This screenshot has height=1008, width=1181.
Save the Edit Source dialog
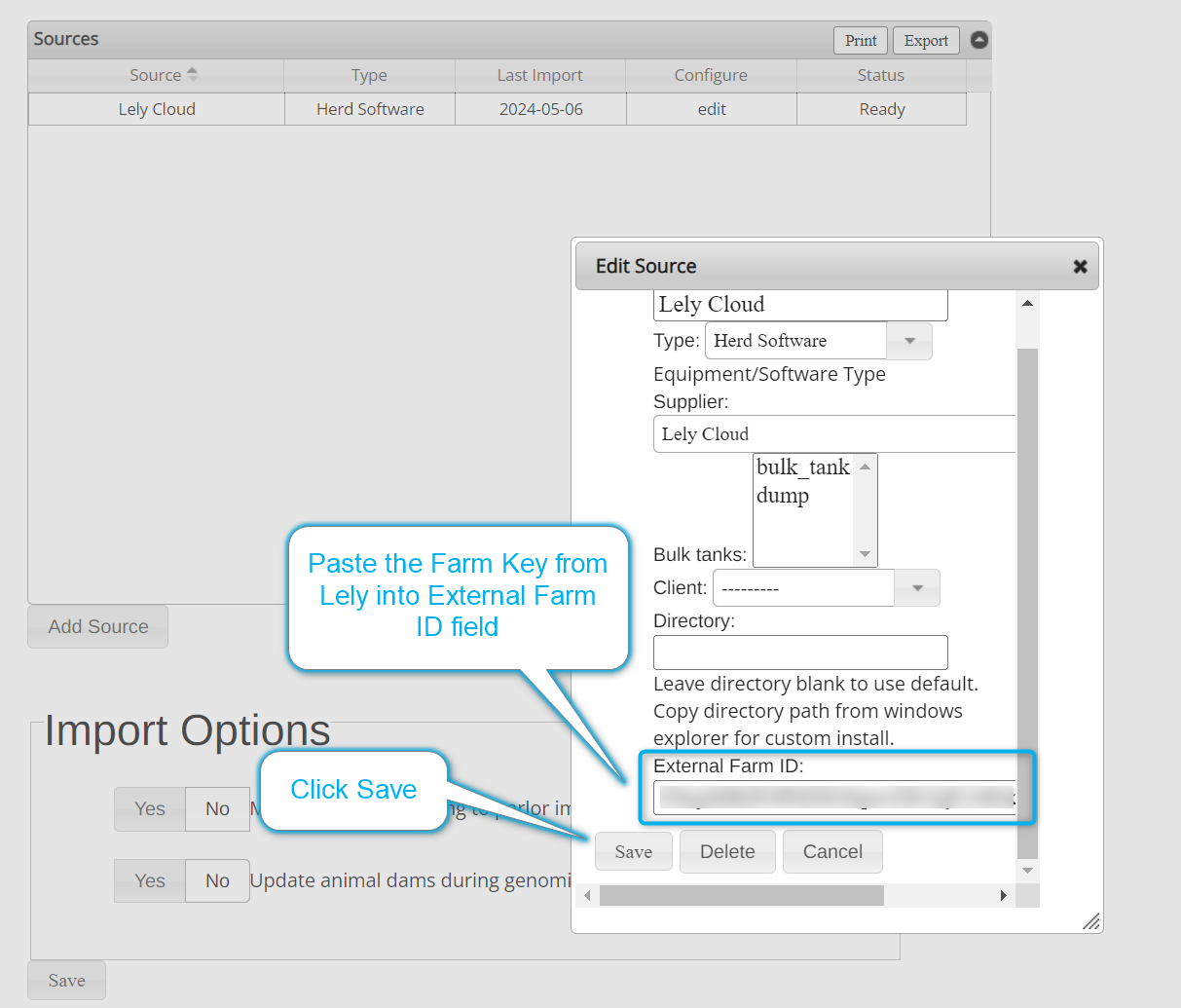(634, 851)
